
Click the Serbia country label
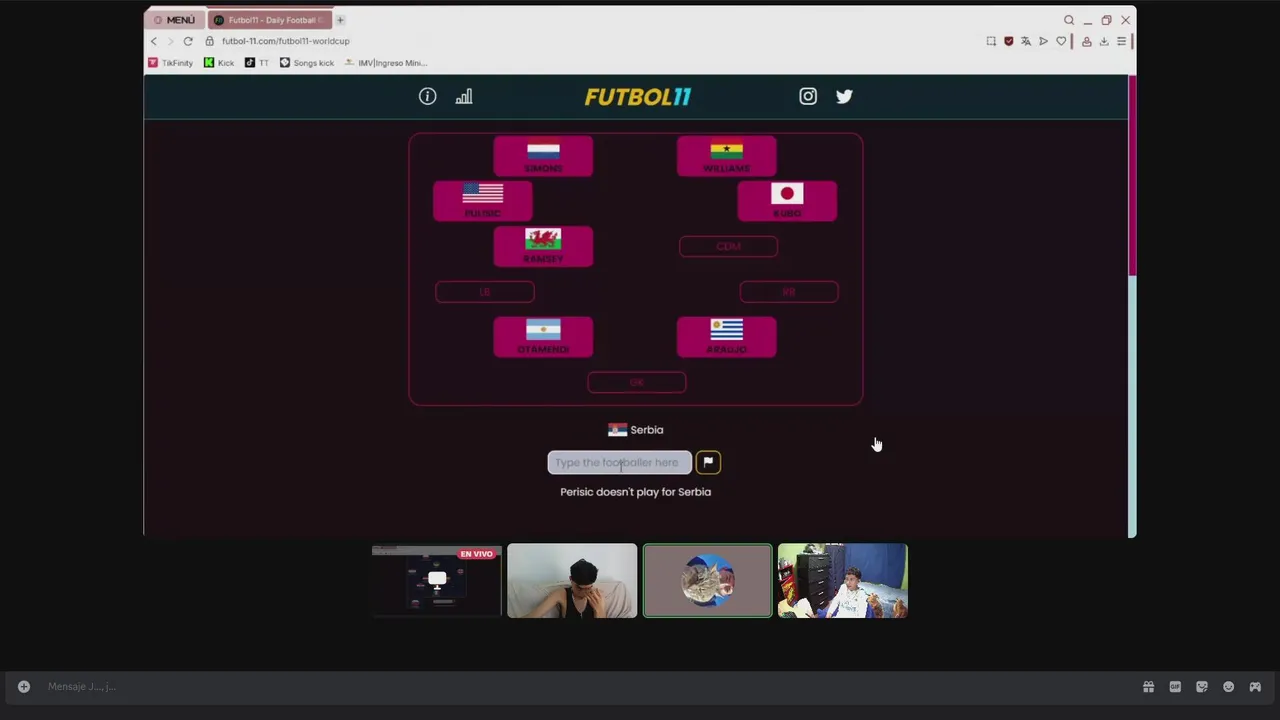[636, 430]
